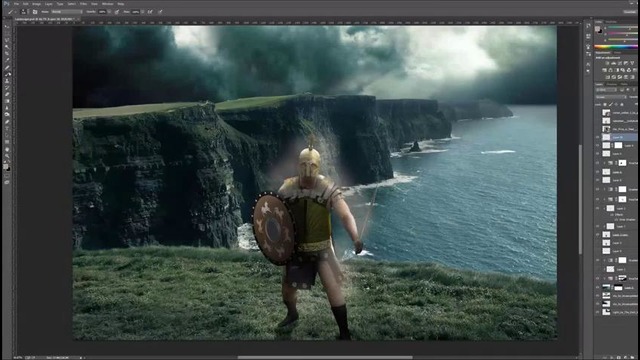This screenshot has width=640, height=360.
Task: Add a Levels adjustment
Action: pos(613,63)
